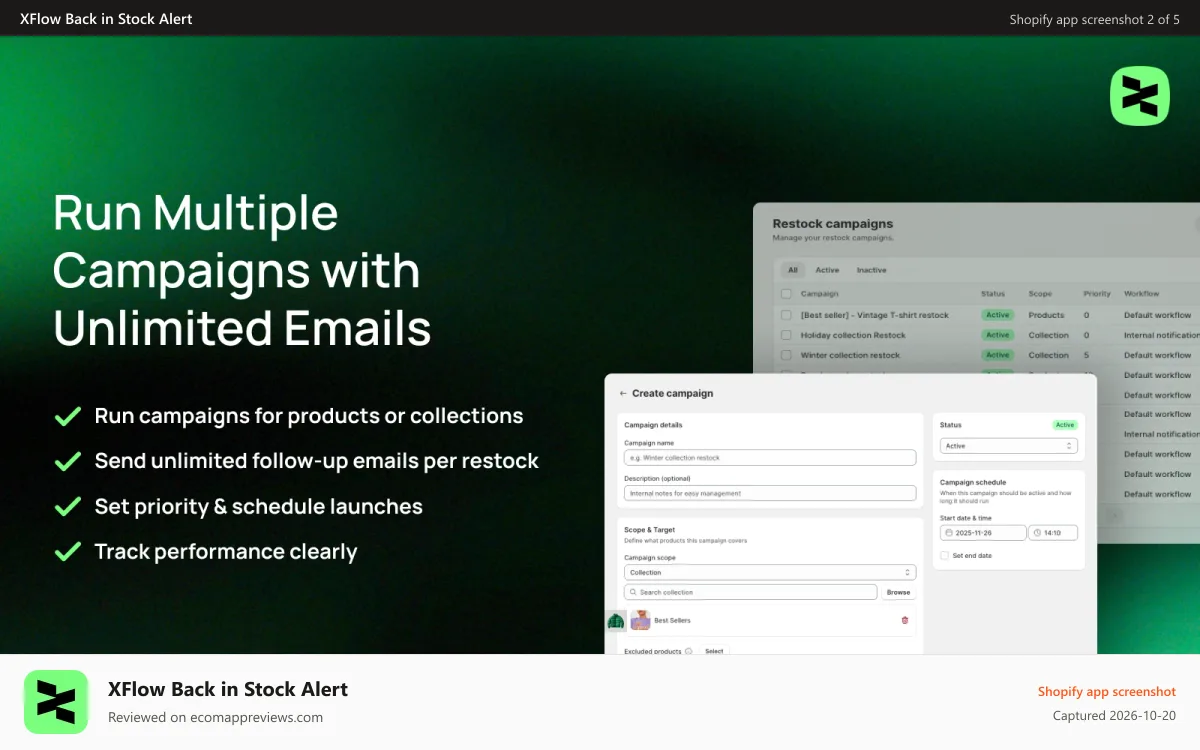This screenshot has height=750, width=1200.
Task: Open the start date field showing 2025-11-26
Action: coord(983,533)
